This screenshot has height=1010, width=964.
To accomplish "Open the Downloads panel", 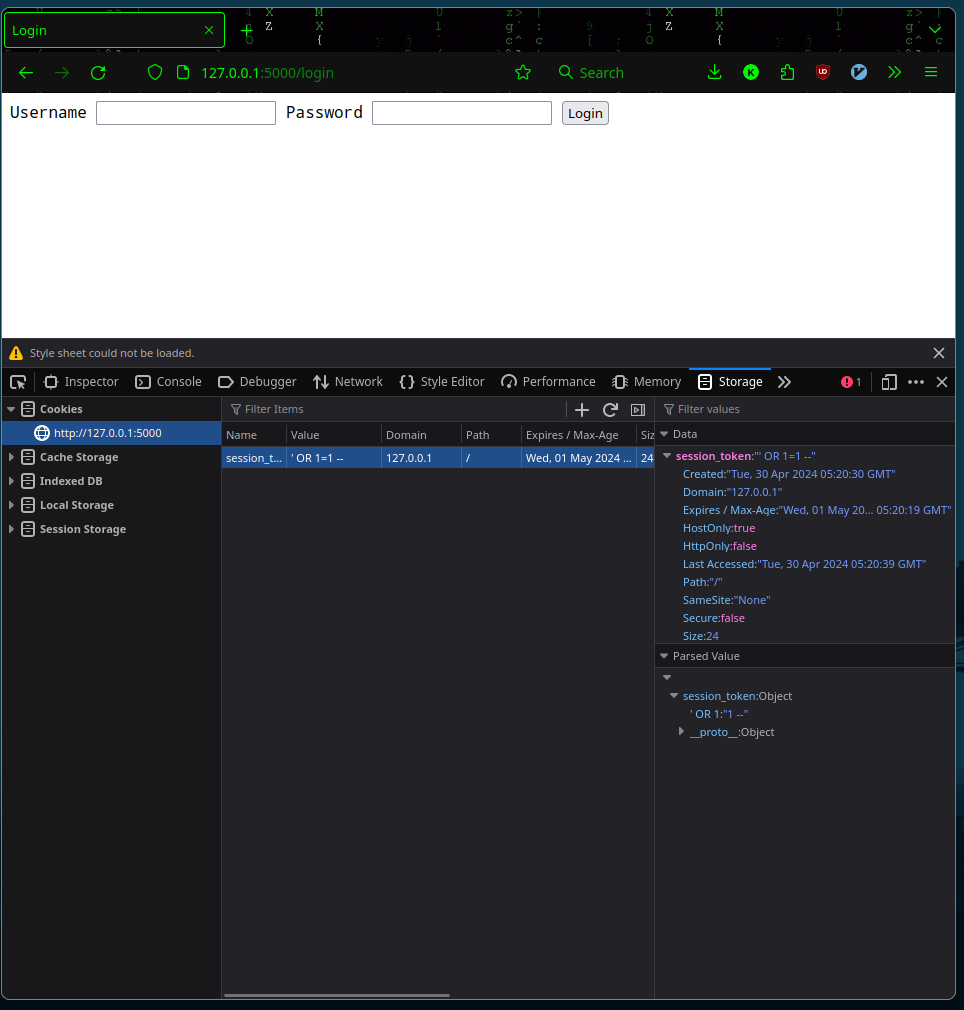I will pos(714,72).
